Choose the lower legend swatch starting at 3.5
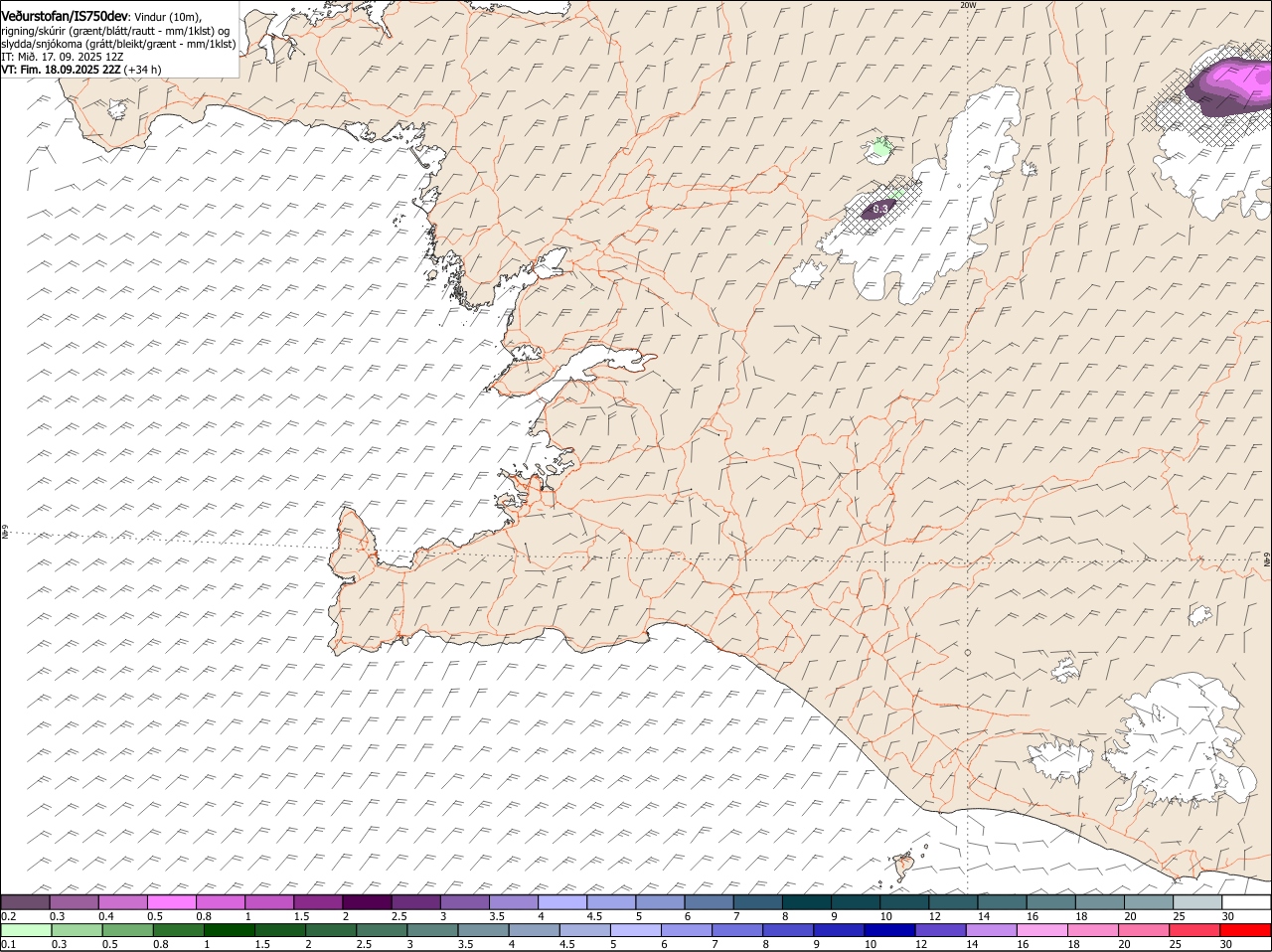This screenshot has width=1272, height=952. (x=483, y=930)
